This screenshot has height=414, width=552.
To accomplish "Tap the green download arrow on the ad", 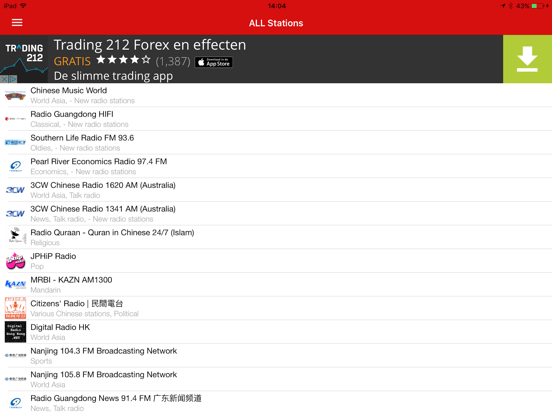I will coord(527,59).
